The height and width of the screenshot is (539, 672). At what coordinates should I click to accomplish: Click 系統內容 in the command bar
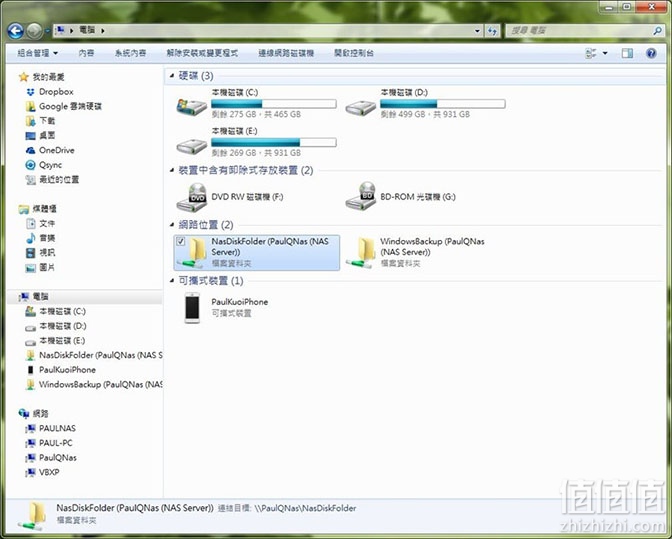[x=130, y=53]
